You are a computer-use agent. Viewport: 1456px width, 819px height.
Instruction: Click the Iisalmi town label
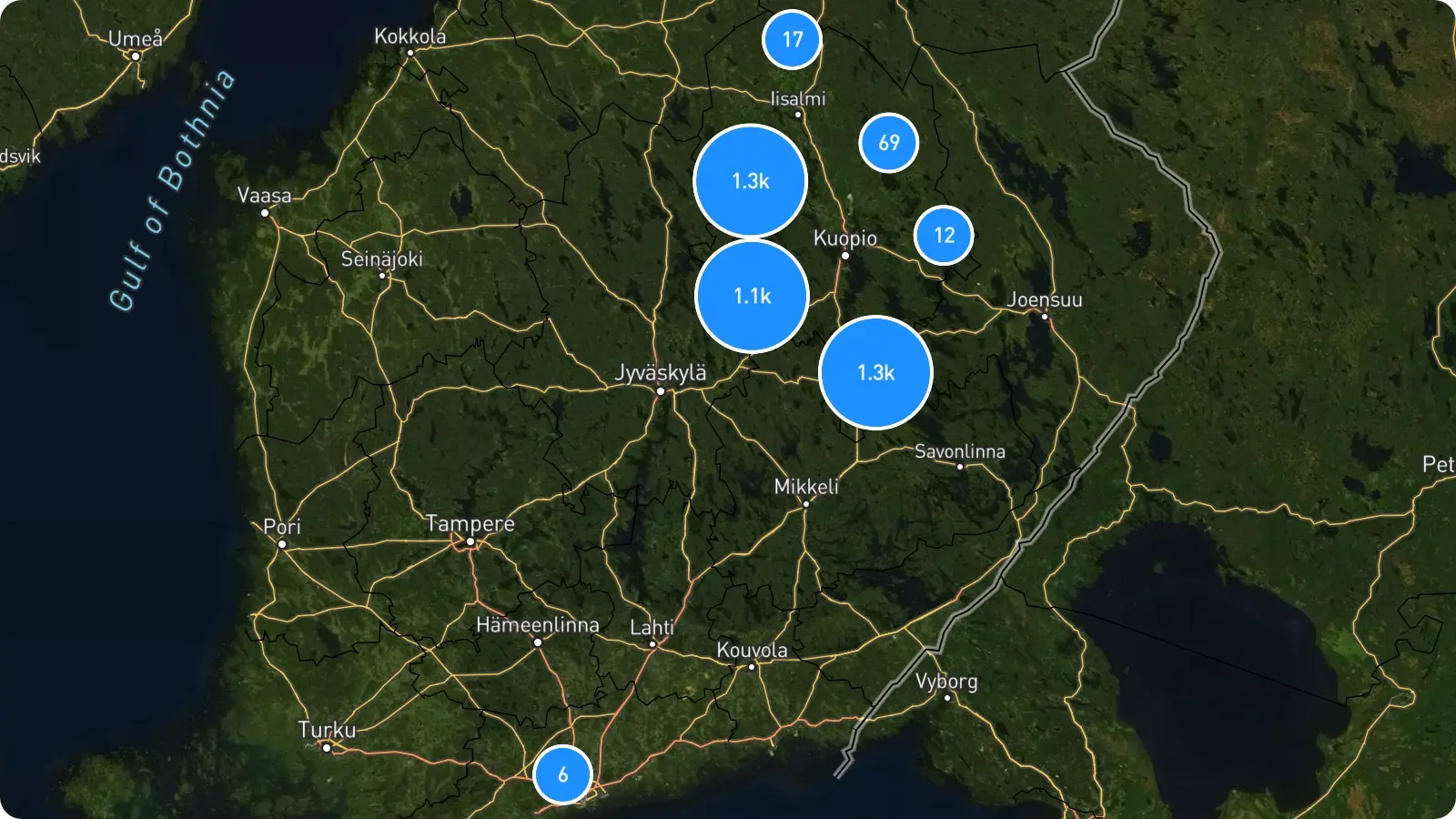point(798,98)
